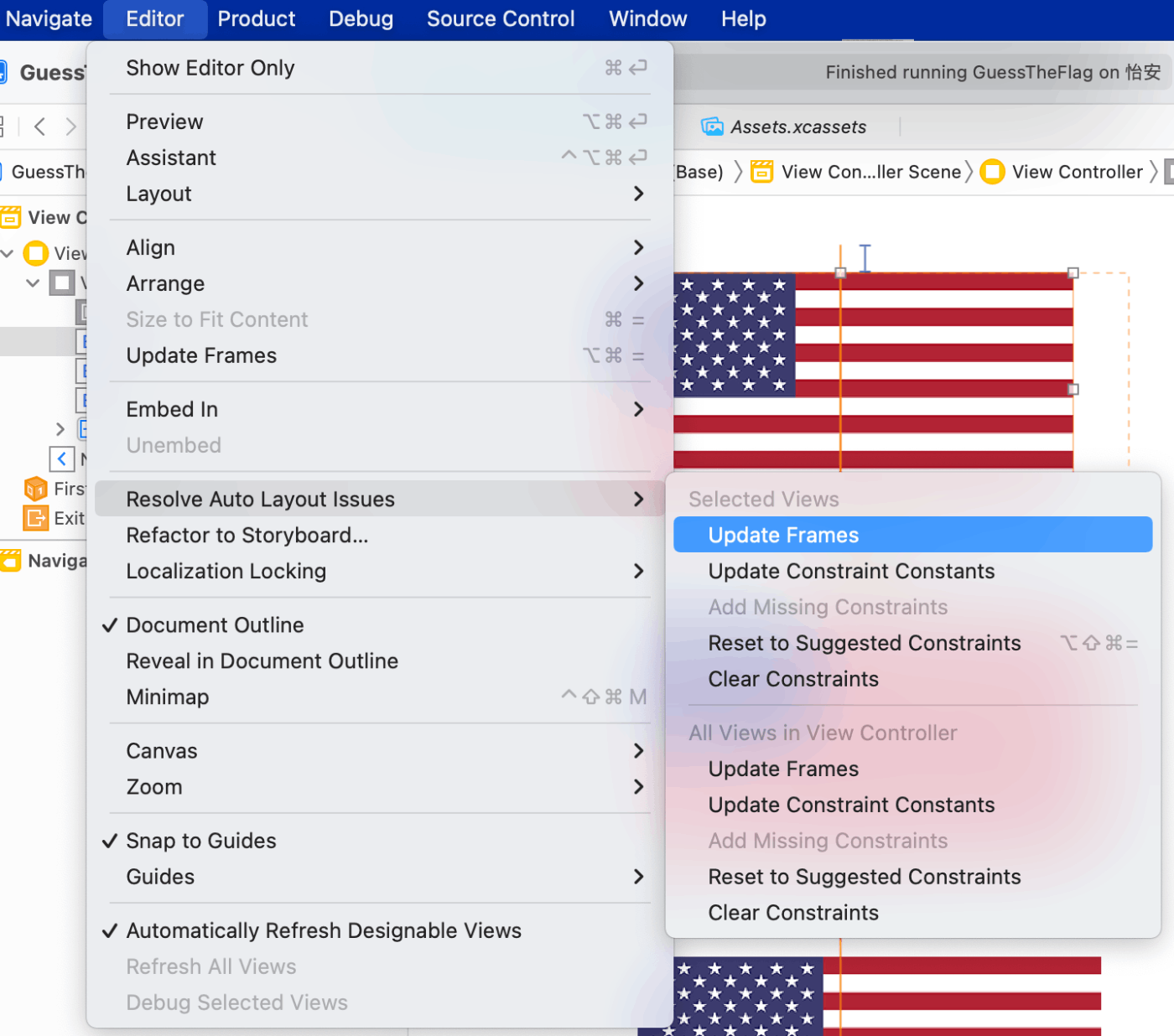Open the Navigate menu

(x=49, y=18)
